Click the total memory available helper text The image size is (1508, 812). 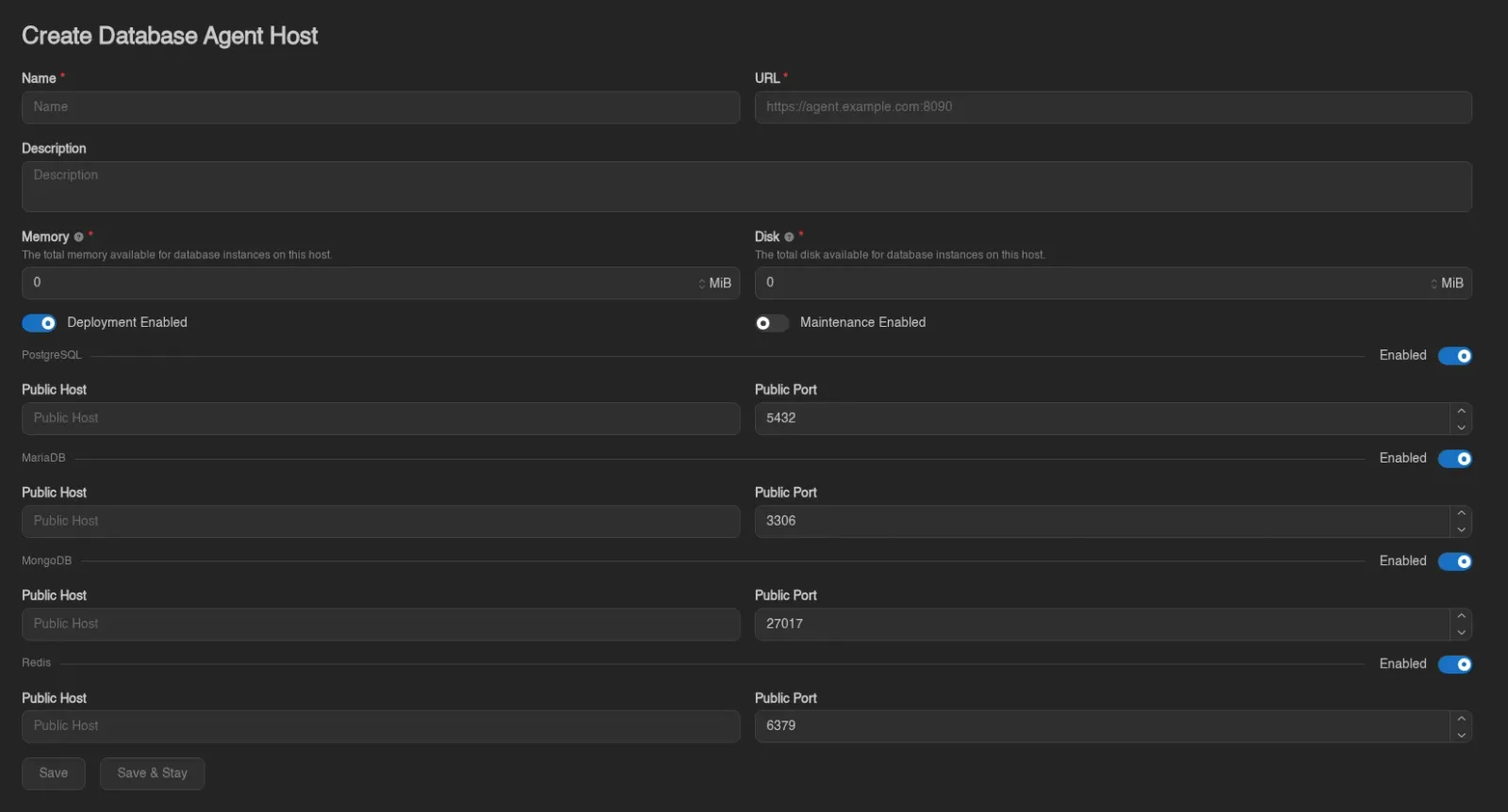(177, 255)
